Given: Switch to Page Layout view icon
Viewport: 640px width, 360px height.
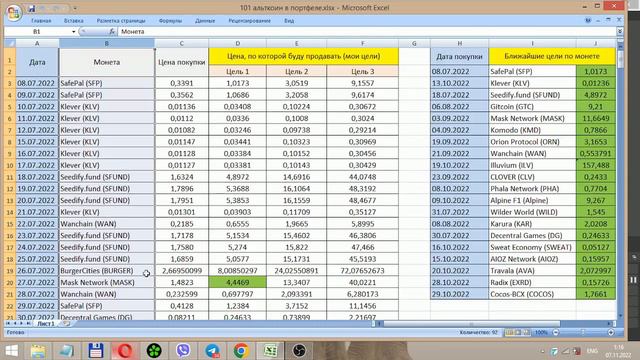Looking at the screenshot, I should click(x=518, y=332).
